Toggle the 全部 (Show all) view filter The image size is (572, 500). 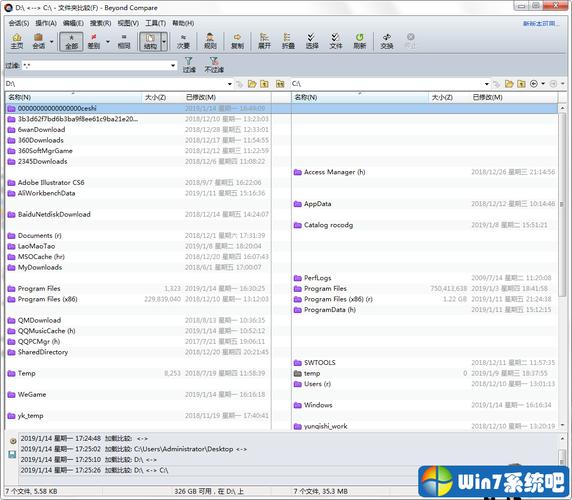point(72,41)
